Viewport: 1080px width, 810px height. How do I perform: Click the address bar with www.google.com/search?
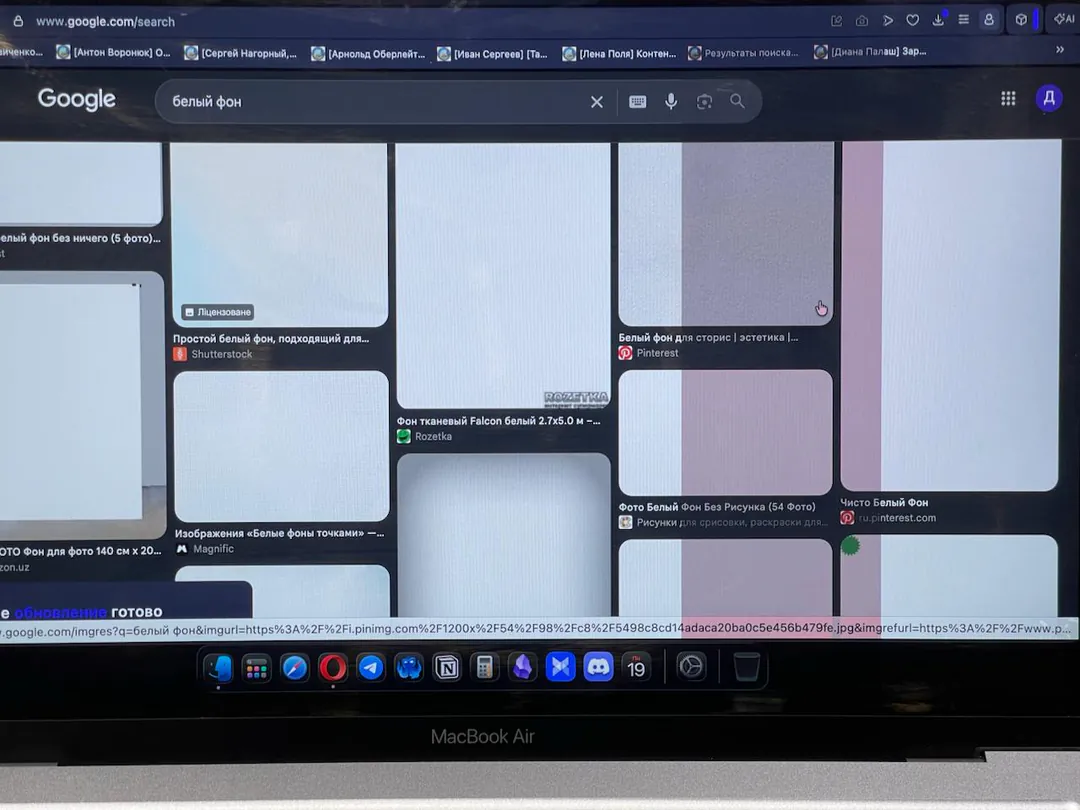click(x=105, y=21)
